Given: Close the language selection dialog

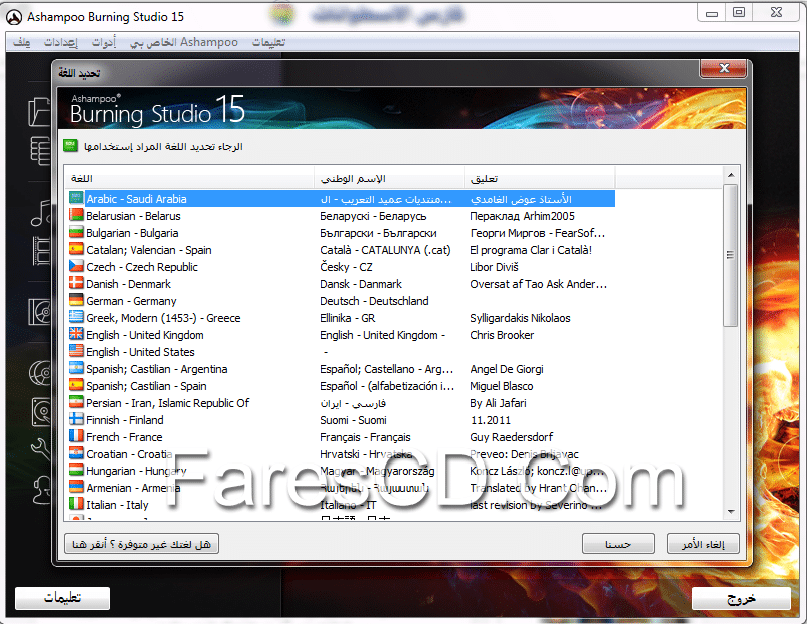Looking at the screenshot, I should [x=724, y=68].
